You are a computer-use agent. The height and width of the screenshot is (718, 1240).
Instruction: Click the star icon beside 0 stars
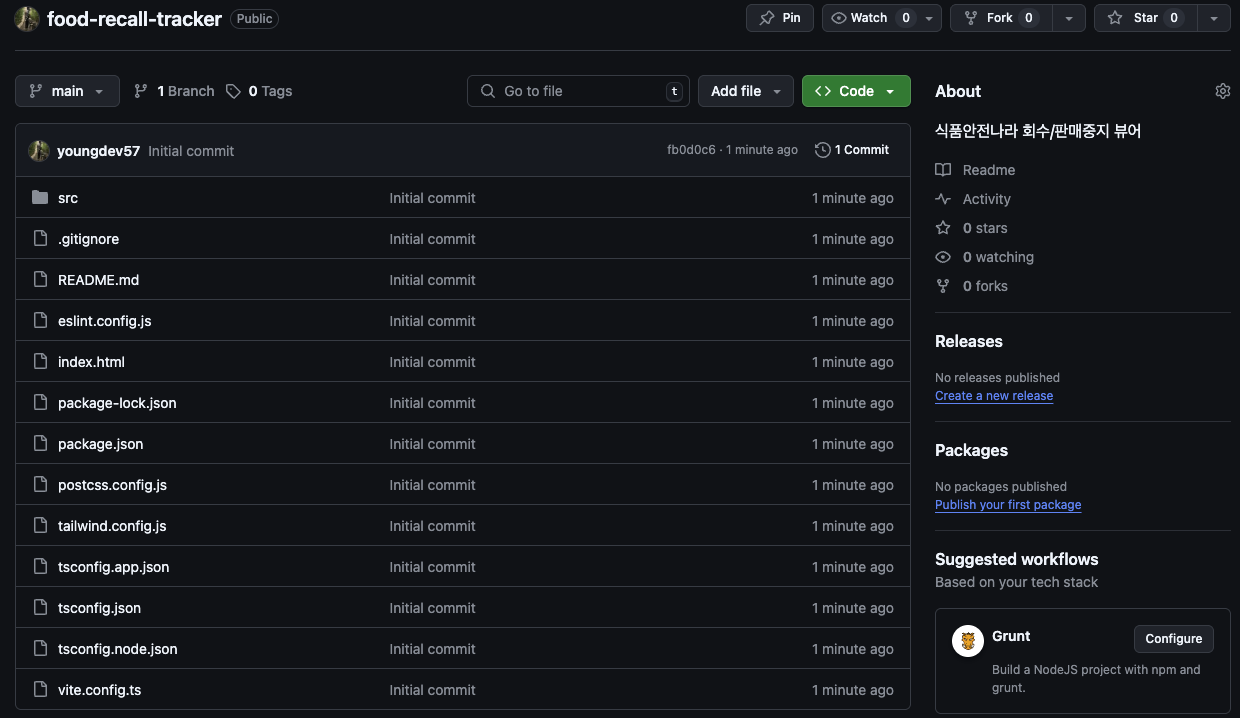943,228
